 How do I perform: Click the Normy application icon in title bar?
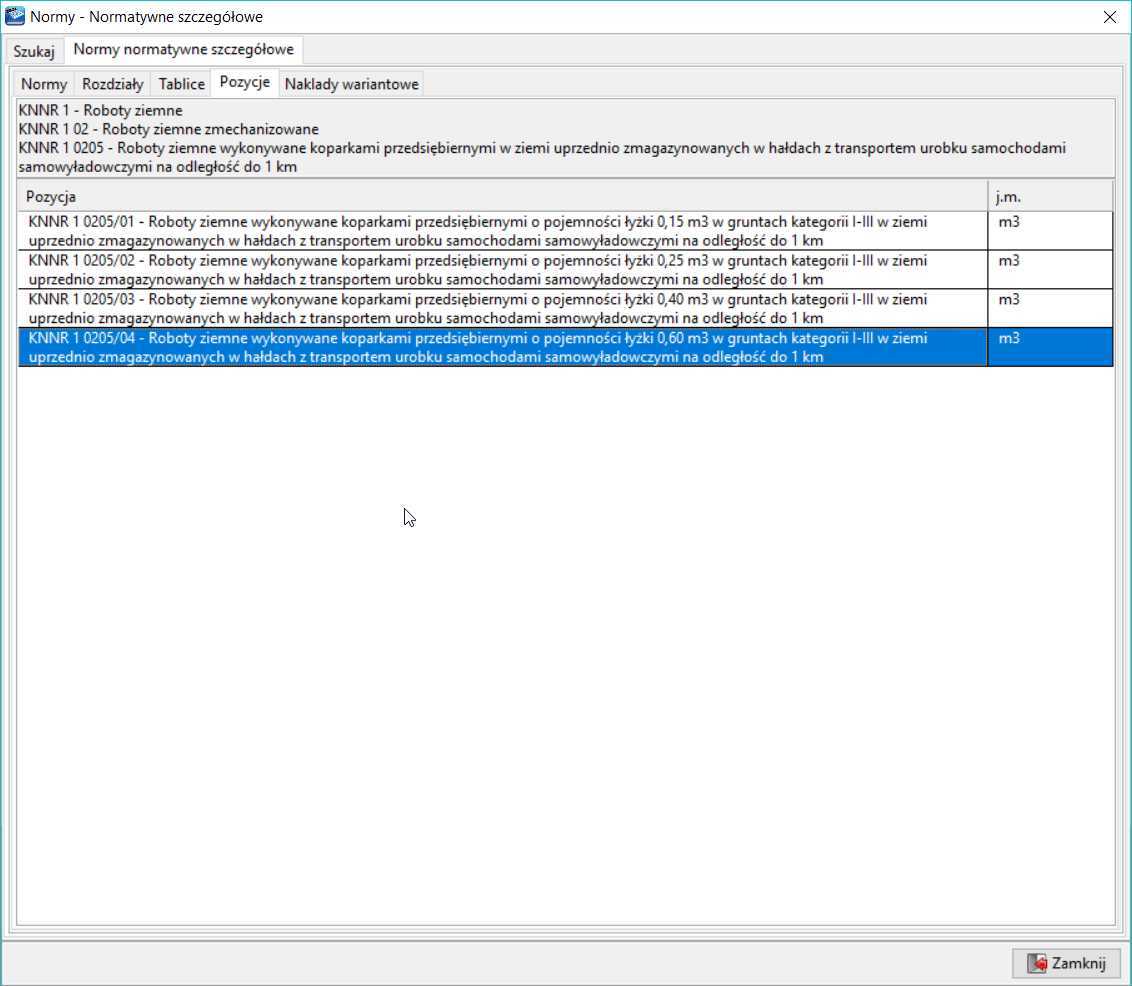15,17
